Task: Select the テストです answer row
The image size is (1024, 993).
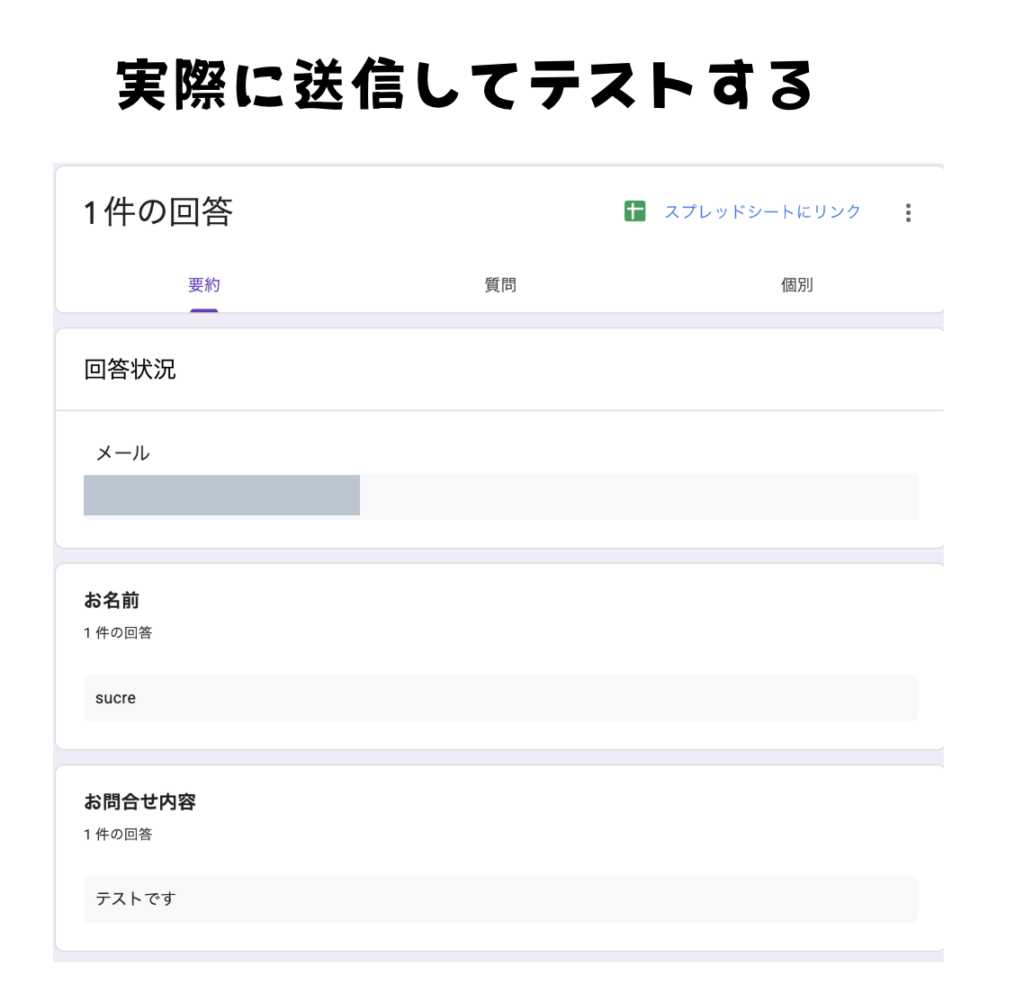Action: [500, 899]
